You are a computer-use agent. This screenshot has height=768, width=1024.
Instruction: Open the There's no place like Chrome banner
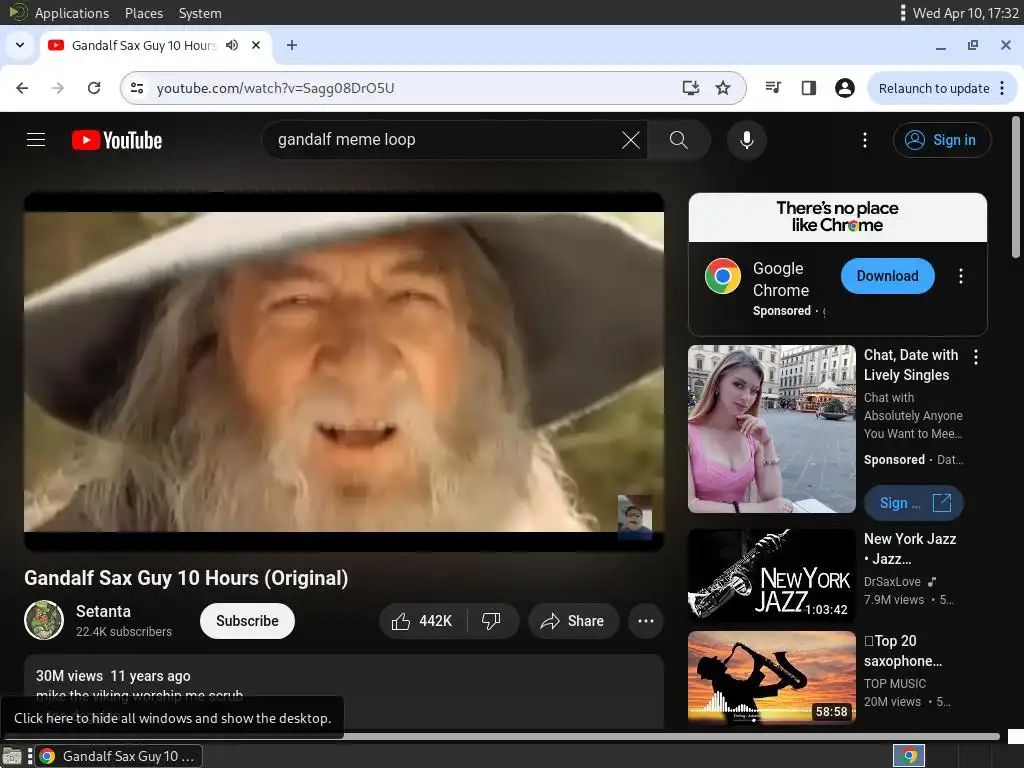(x=837, y=217)
